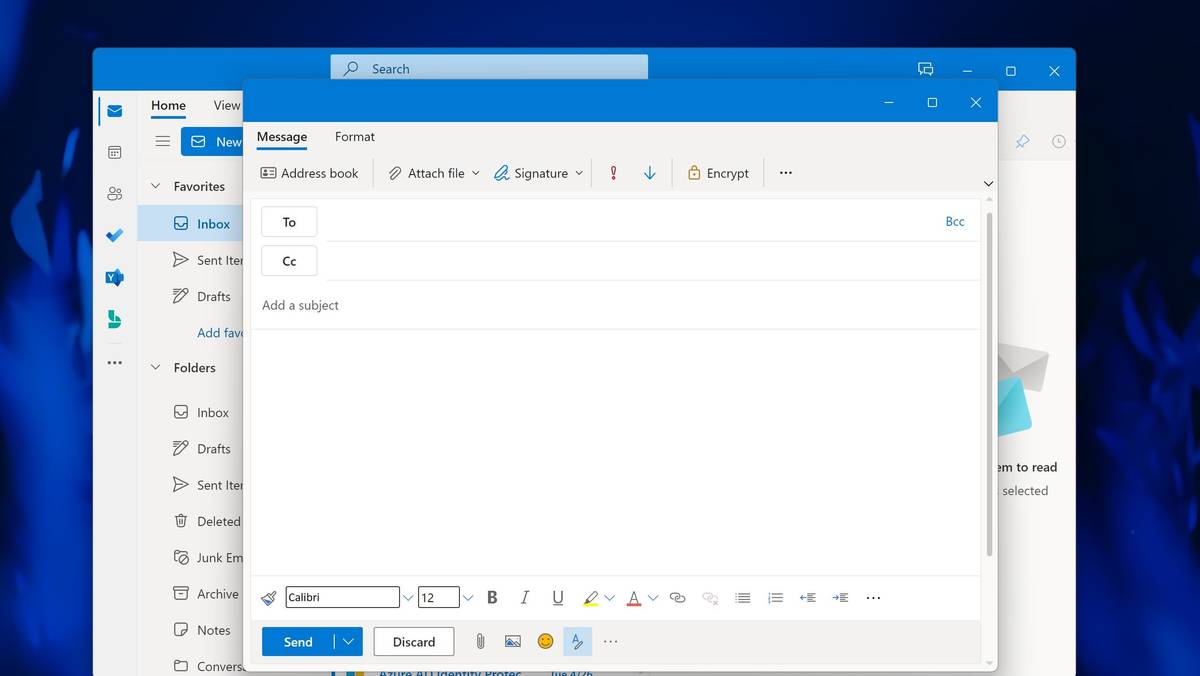Toggle italic formatting
The height and width of the screenshot is (676, 1200).
(x=524, y=597)
